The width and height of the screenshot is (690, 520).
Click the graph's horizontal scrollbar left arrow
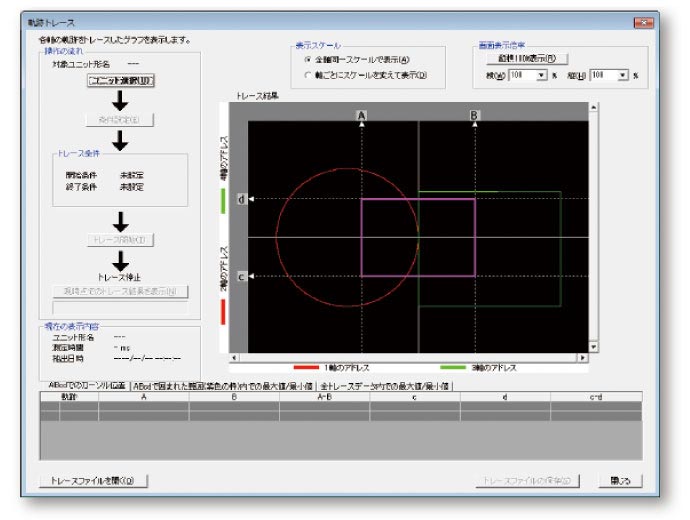(x=234, y=357)
